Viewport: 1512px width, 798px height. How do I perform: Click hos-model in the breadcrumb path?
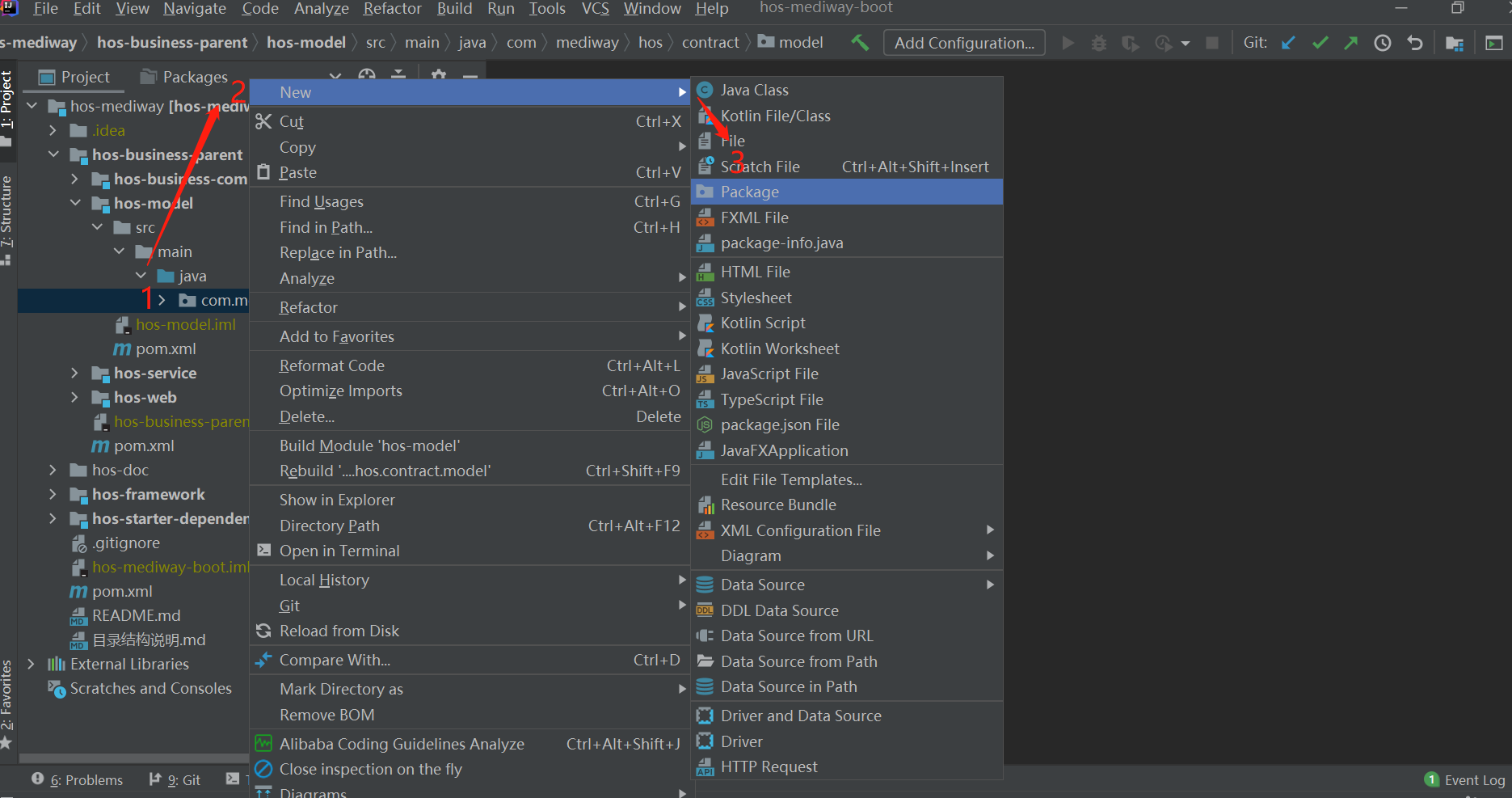tap(306, 43)
